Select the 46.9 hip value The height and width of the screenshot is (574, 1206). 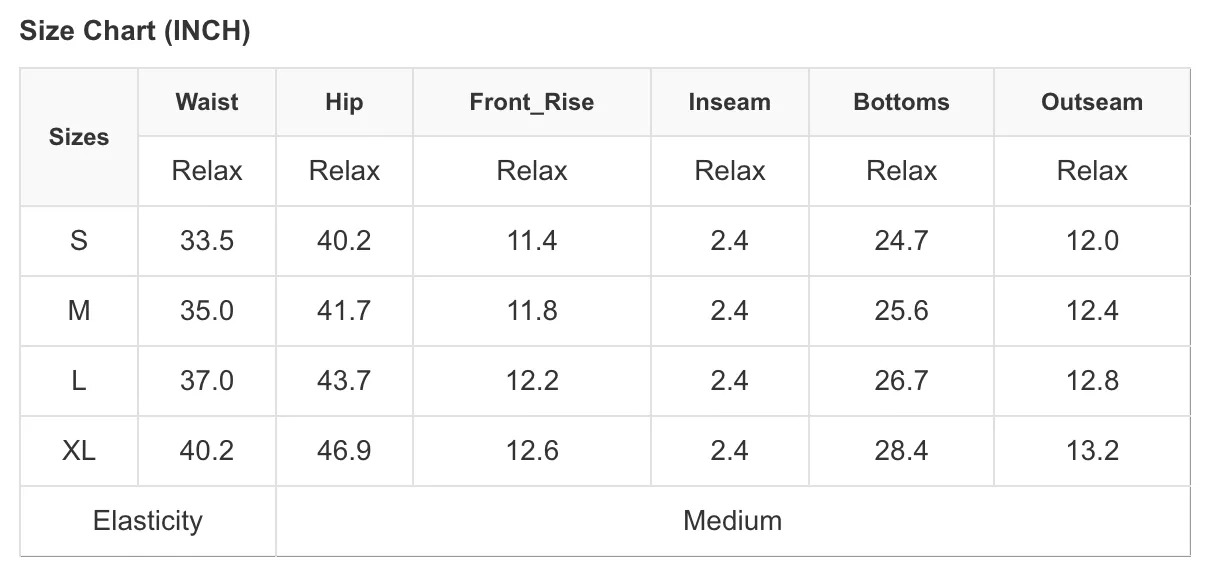344,451
